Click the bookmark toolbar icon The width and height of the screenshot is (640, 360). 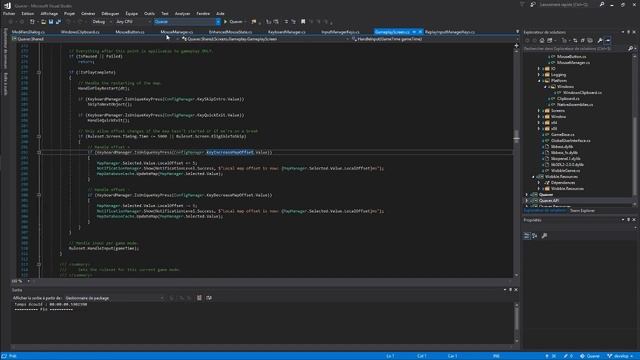[303, 22]
